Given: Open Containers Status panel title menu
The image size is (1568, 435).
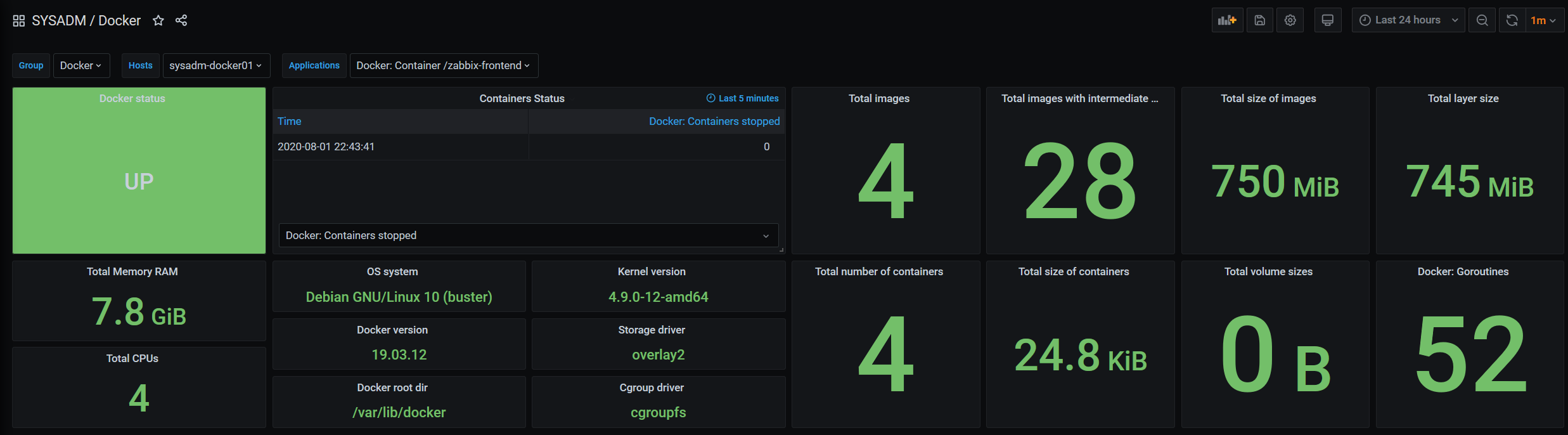Looking at the screenshot, I should (522, 98).
